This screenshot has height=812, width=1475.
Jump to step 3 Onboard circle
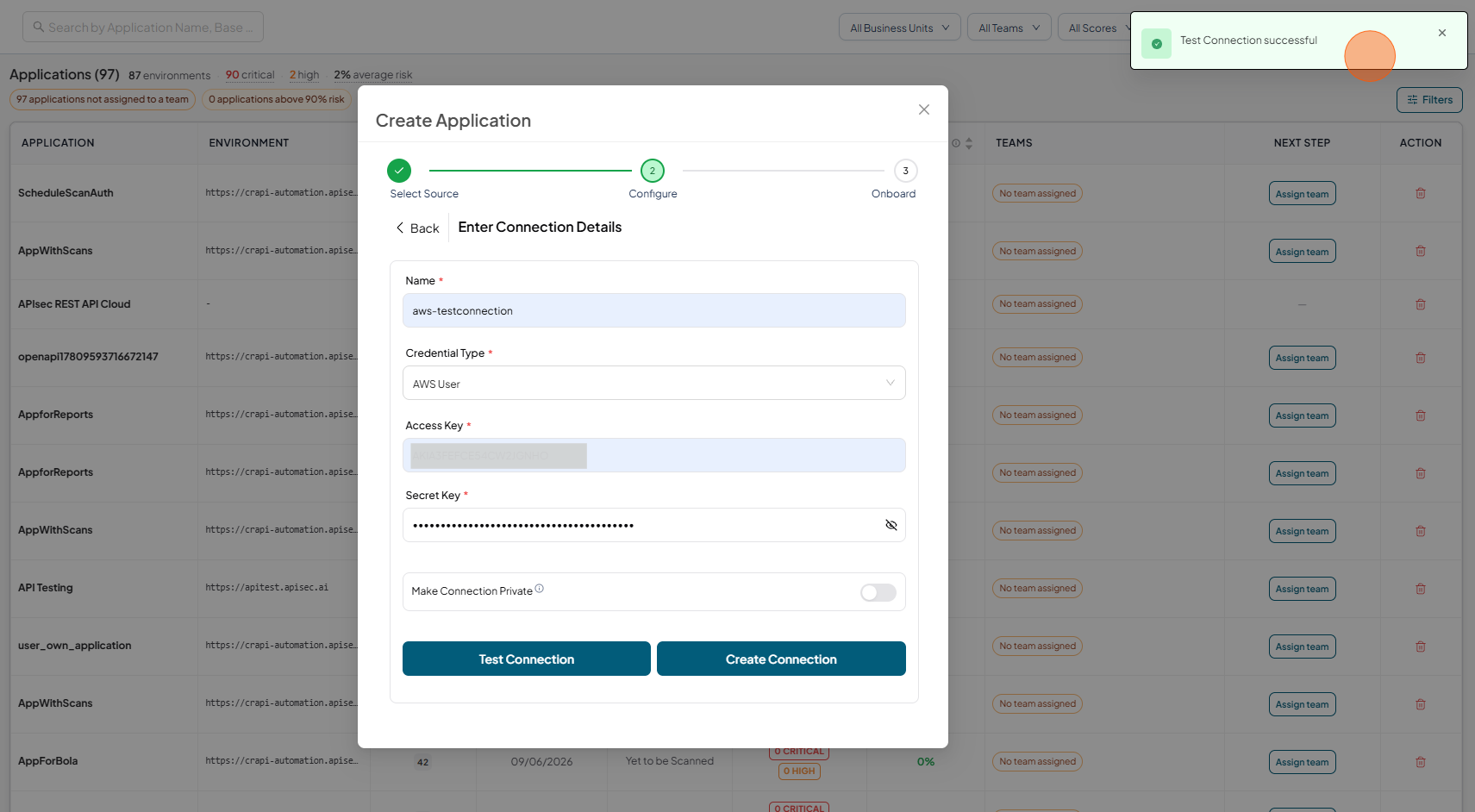[905, 171]
